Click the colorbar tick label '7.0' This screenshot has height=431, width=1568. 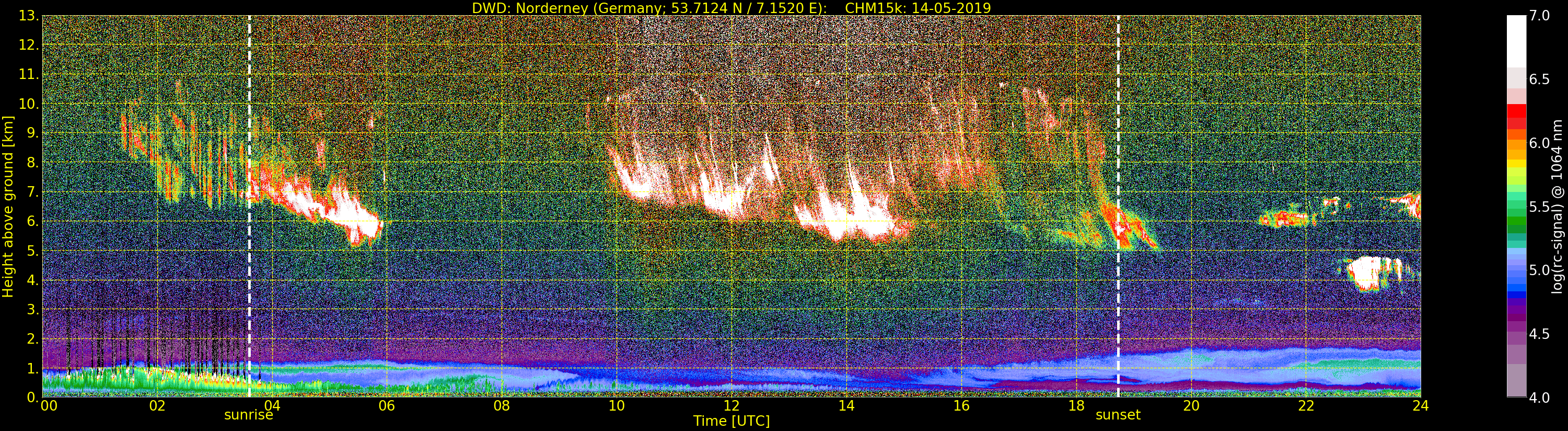(x=1539, y=16)
